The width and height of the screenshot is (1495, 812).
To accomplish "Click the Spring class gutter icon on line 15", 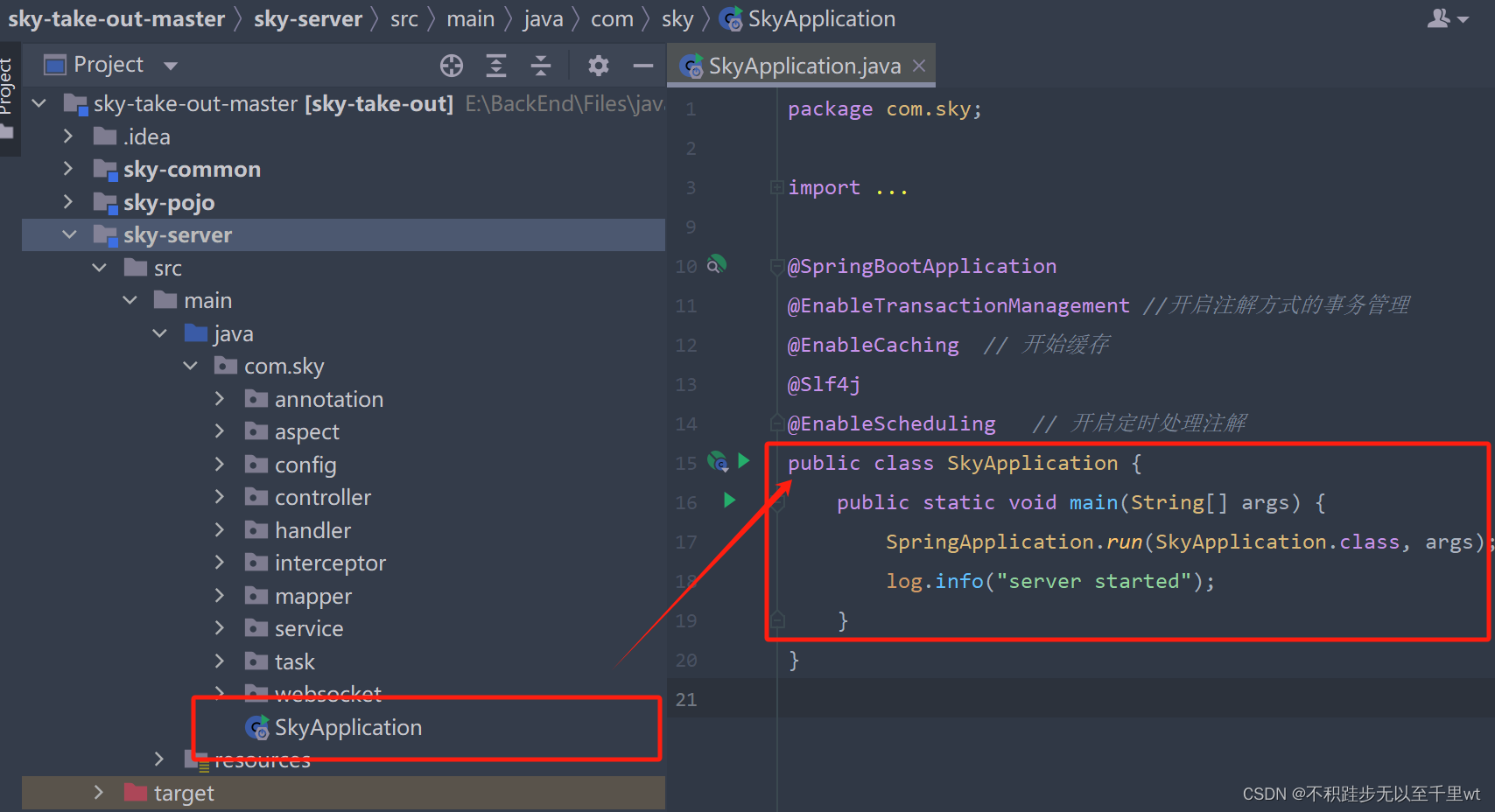I will pos(718,461).
